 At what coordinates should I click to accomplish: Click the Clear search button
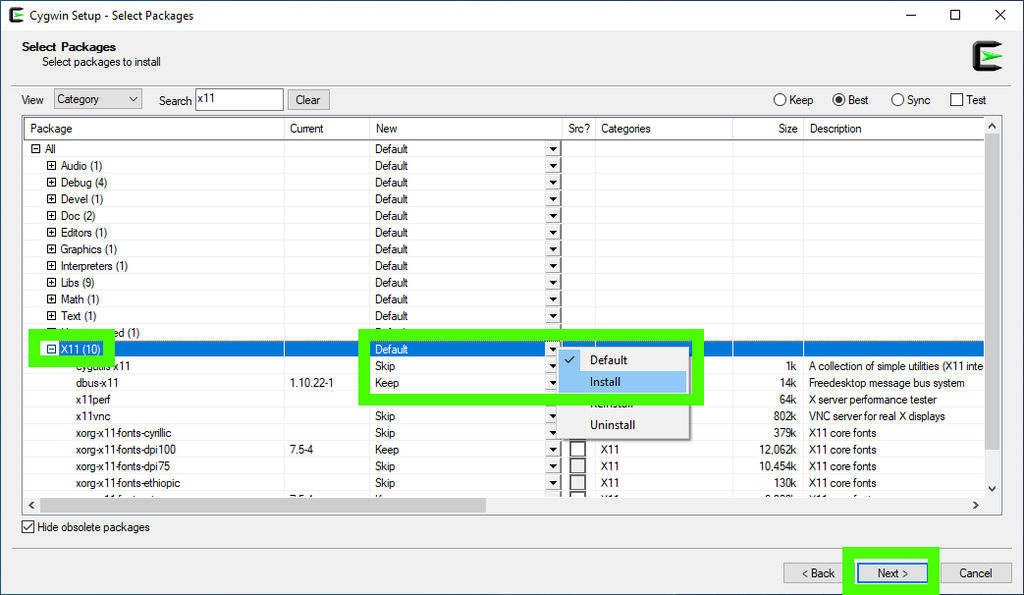pos(308,100)
